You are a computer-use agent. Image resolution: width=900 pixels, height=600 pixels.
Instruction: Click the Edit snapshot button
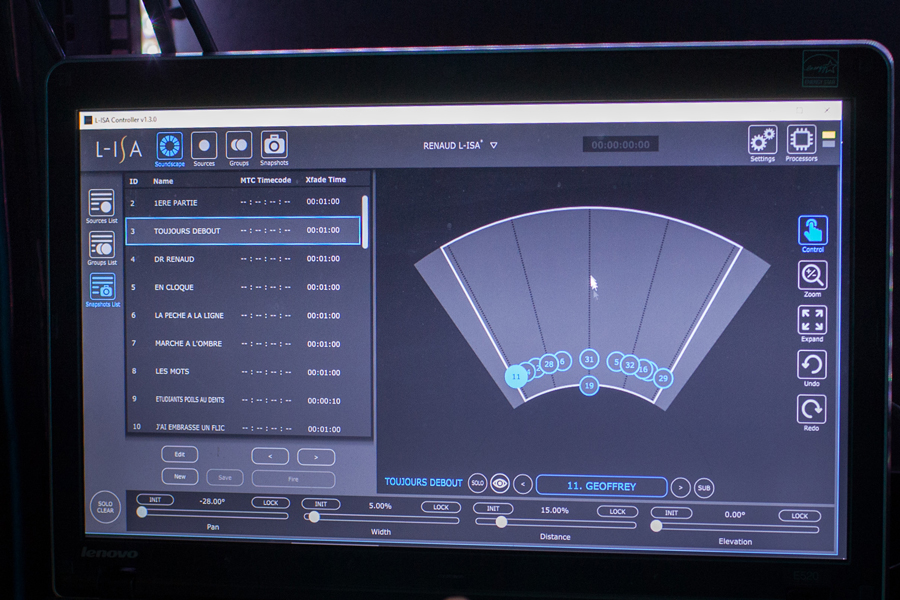[x=180, y=454]
